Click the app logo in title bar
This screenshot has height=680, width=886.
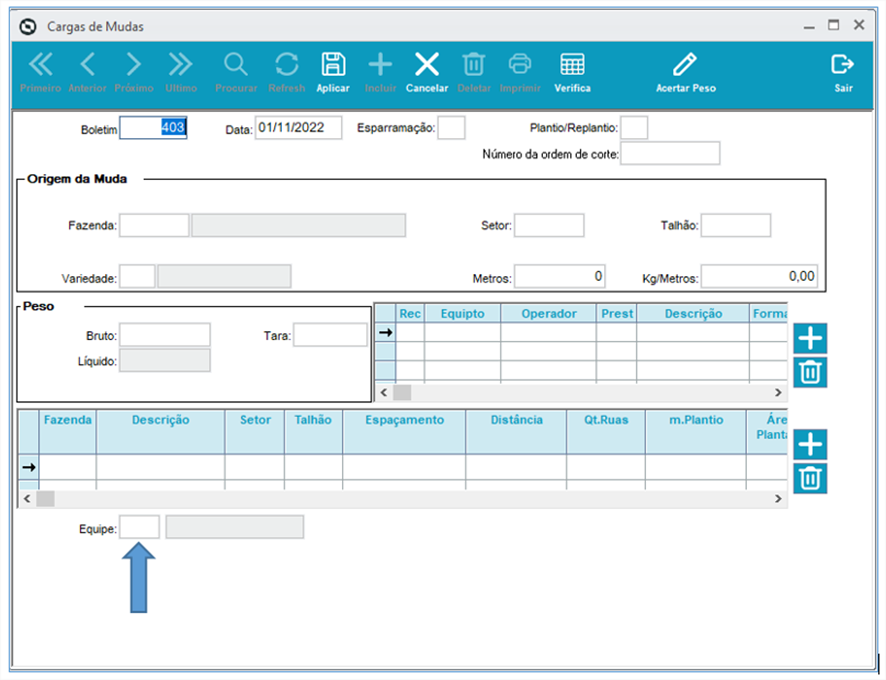pyautogui.click(x=28, y=27)
